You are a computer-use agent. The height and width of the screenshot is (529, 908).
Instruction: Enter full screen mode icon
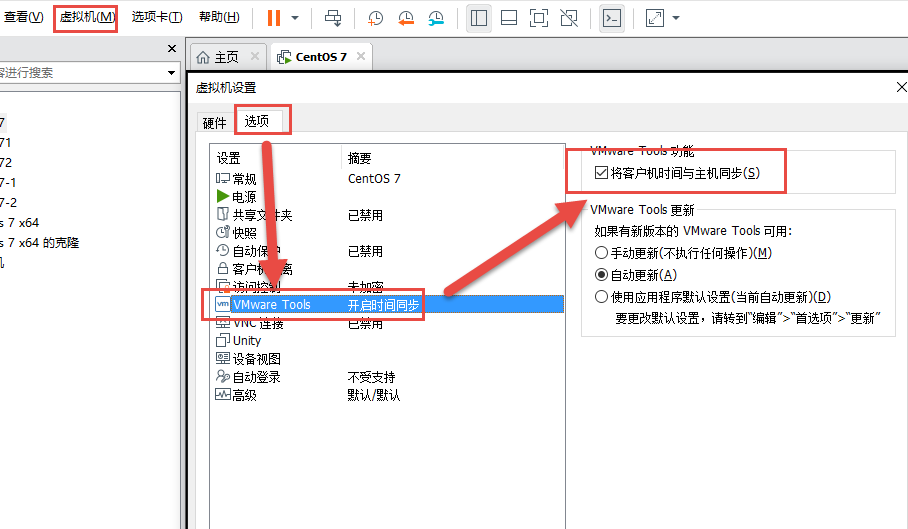tap(538, 18)
